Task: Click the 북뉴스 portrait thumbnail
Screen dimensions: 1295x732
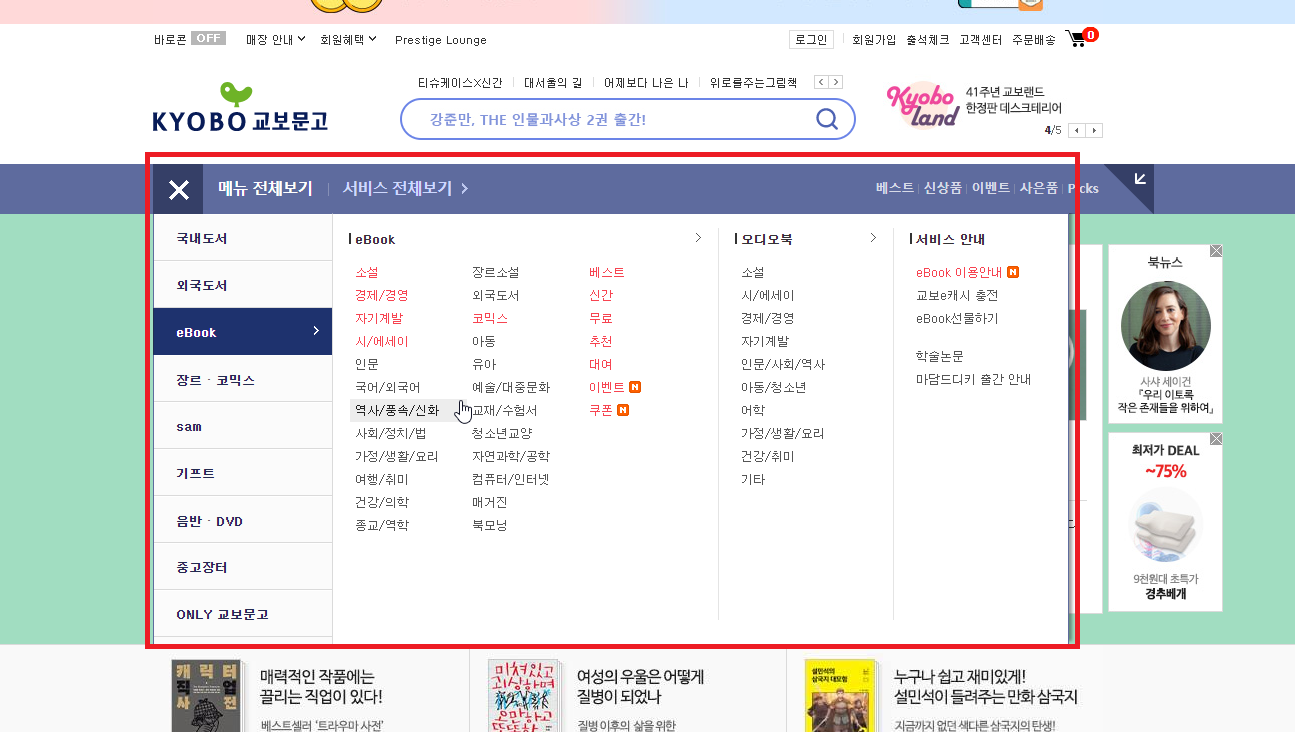Action: (1165, 326)
